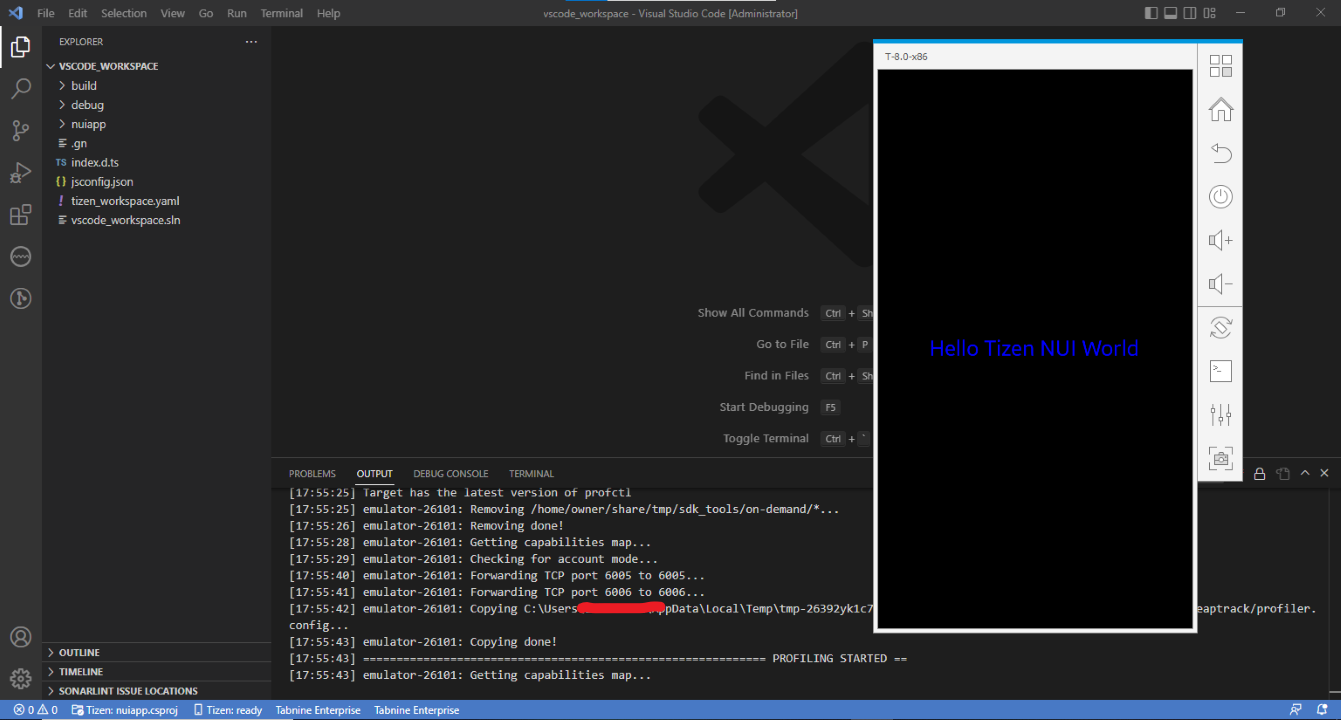Lock the Output panel scroll
The height and width of the screenshot is (720, 1341).
pyautogui.click(x=1259, y=472)
